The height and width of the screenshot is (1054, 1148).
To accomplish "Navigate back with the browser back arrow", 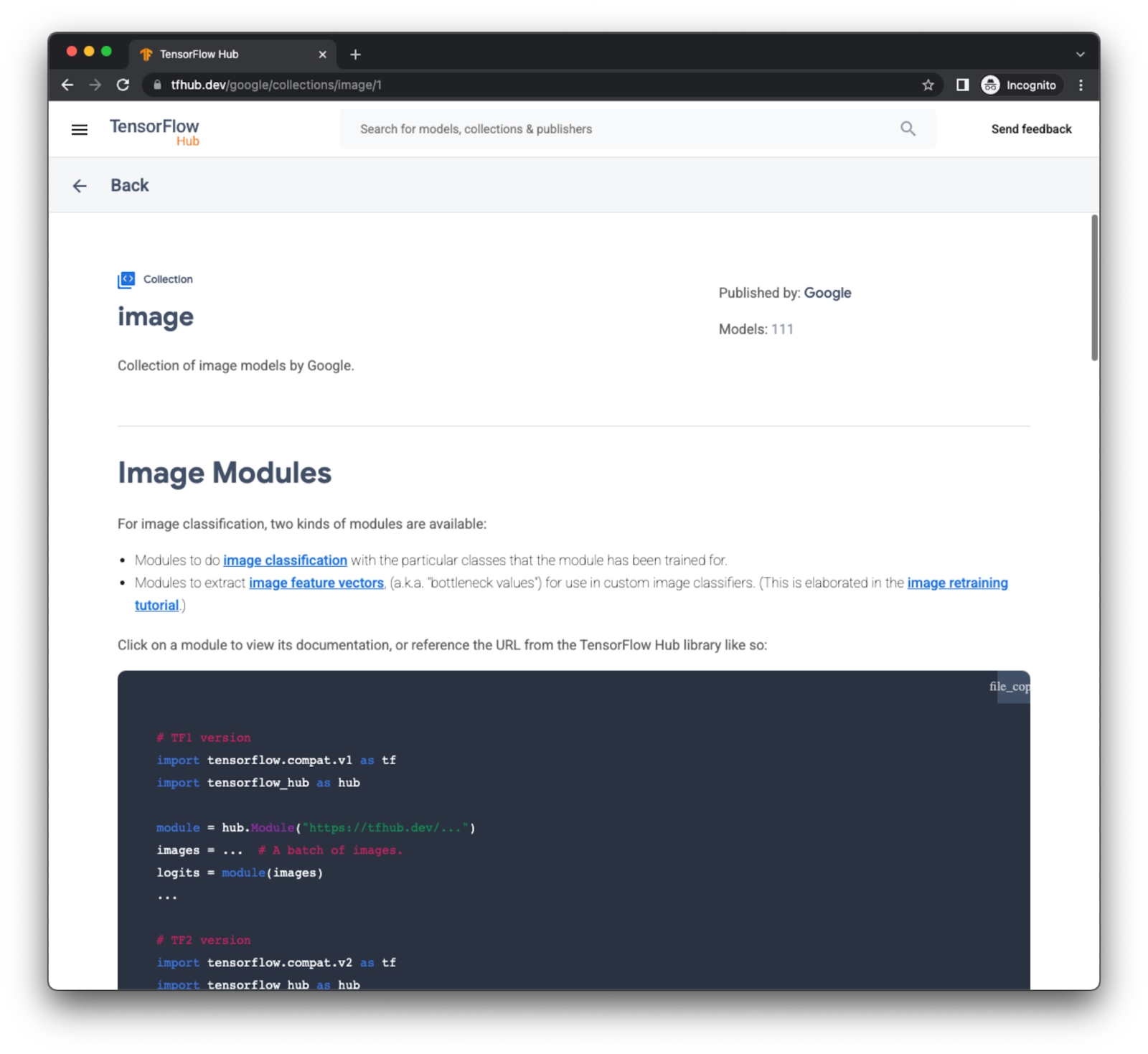I will click(67, 85).
